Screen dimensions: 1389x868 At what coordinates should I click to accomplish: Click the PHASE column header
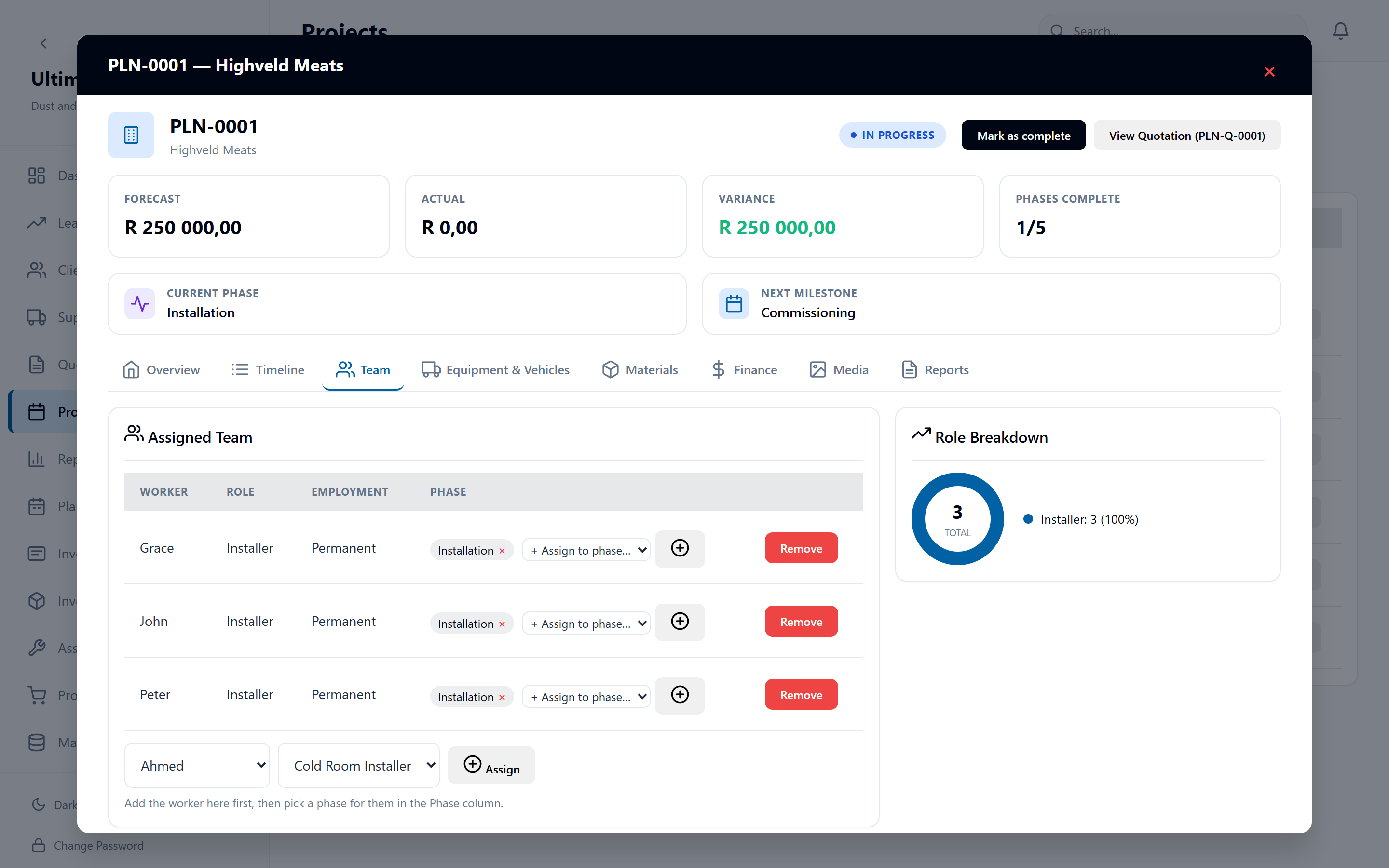pyautogui.click(x=448, y=492)
